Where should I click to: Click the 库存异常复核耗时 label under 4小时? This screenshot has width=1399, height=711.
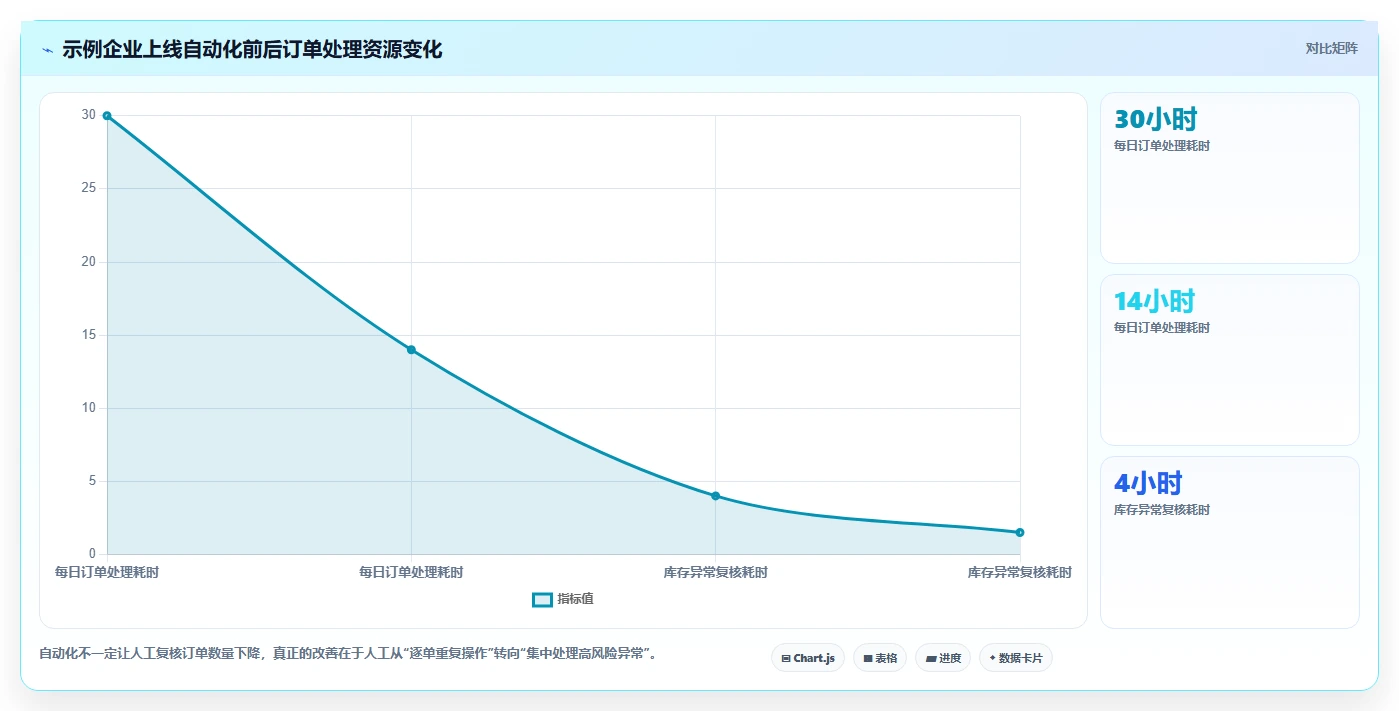[x=1162, y=510]
